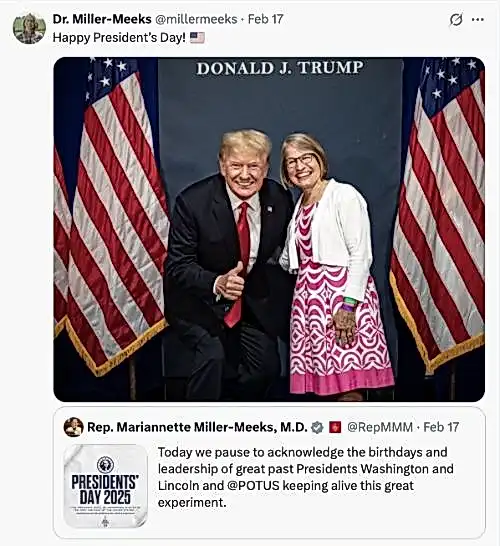Click the flag emoji in the tweet
The width and height of the screenshot is (500, 546).
197,38
